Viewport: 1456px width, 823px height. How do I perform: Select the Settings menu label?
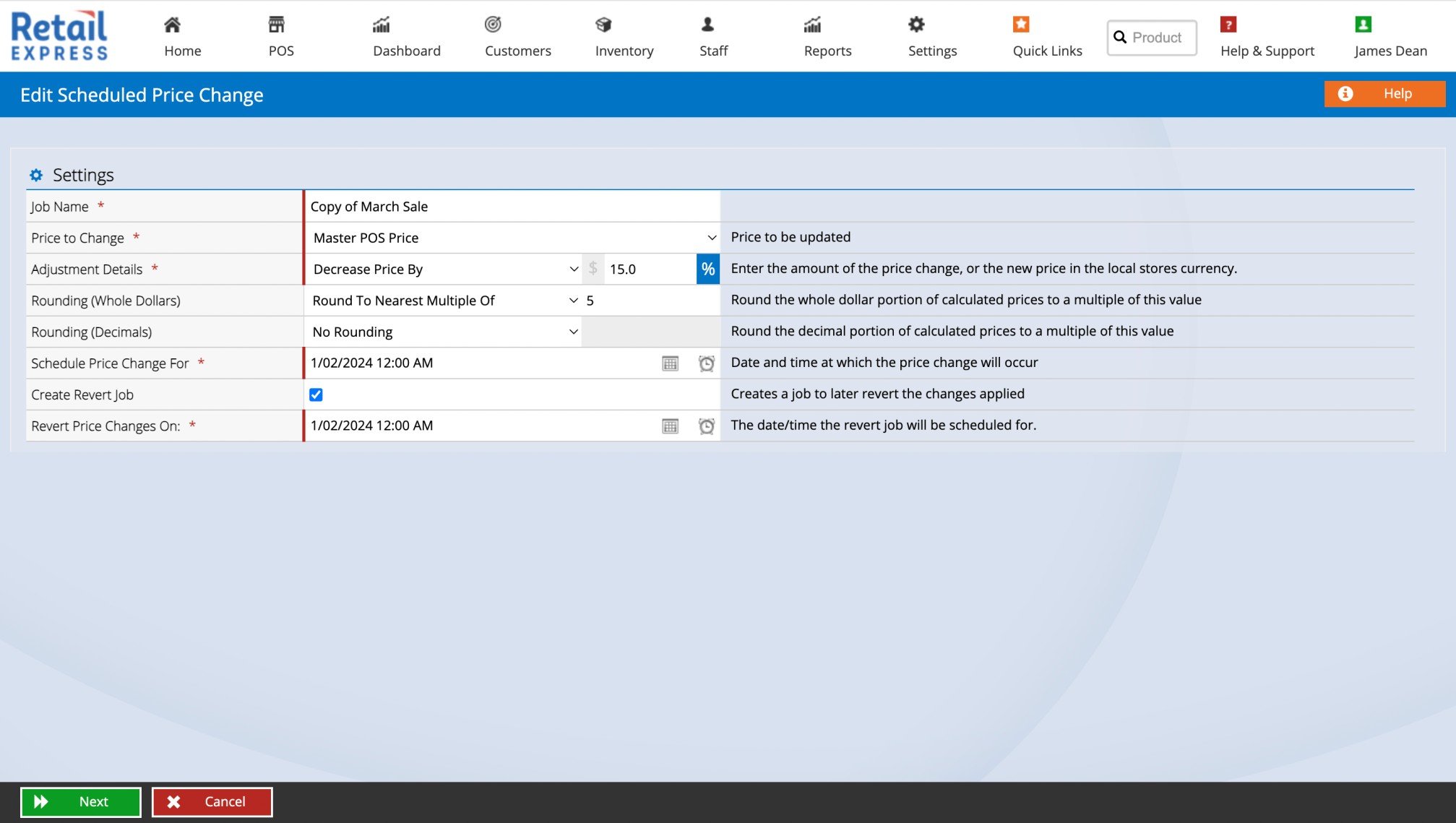[x=932, y=51]
